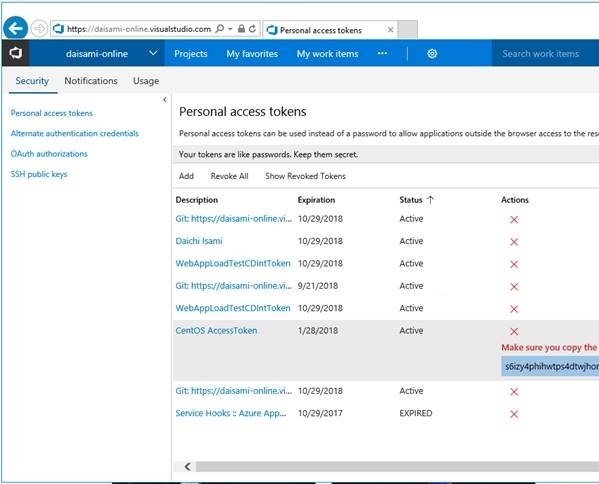Open OAuth authorizations page

pos(49,154)
